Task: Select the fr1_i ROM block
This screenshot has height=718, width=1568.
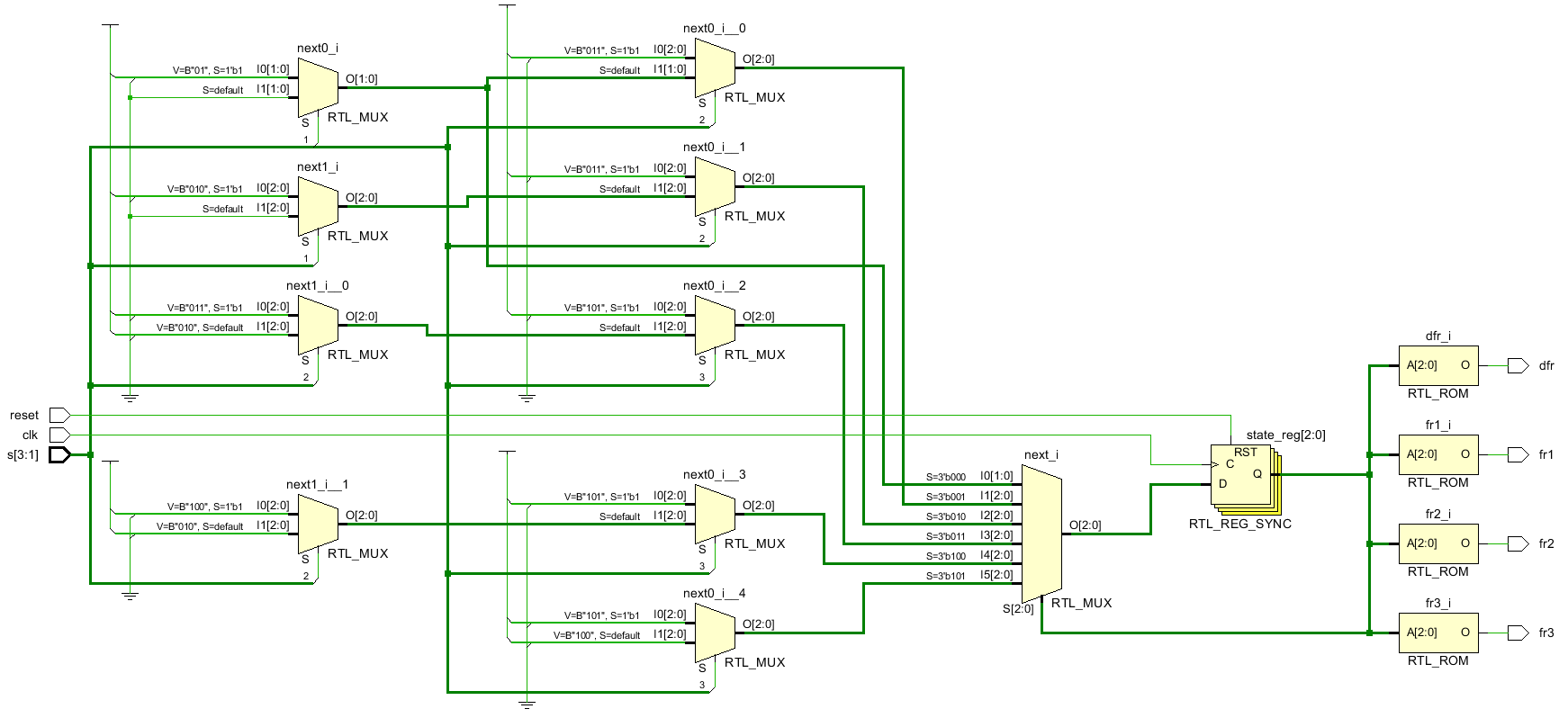Action: click(x=1438, y=454)
